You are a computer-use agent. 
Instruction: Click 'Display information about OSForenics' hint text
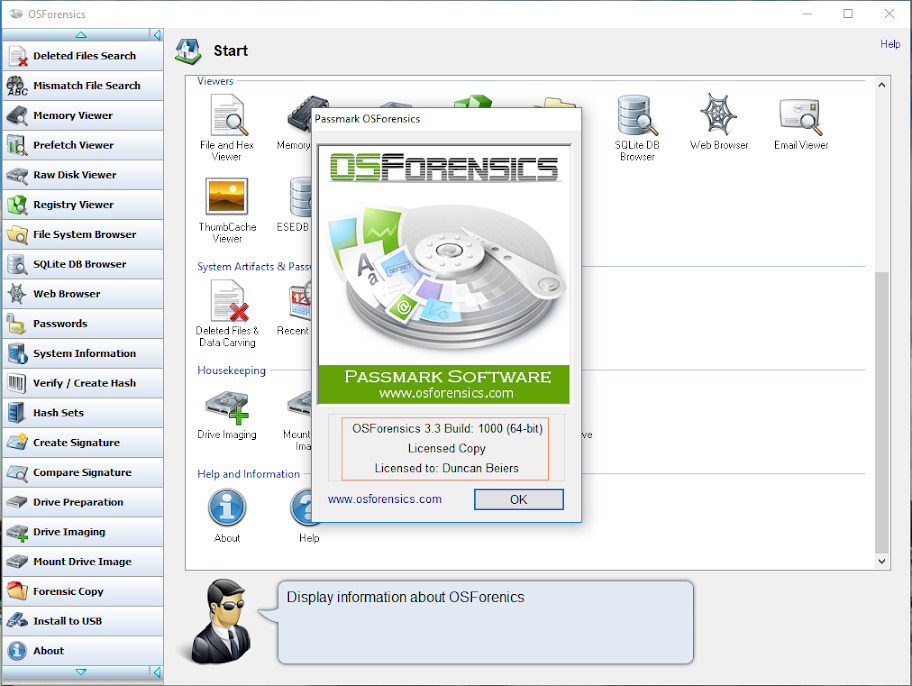click(405, 598)
